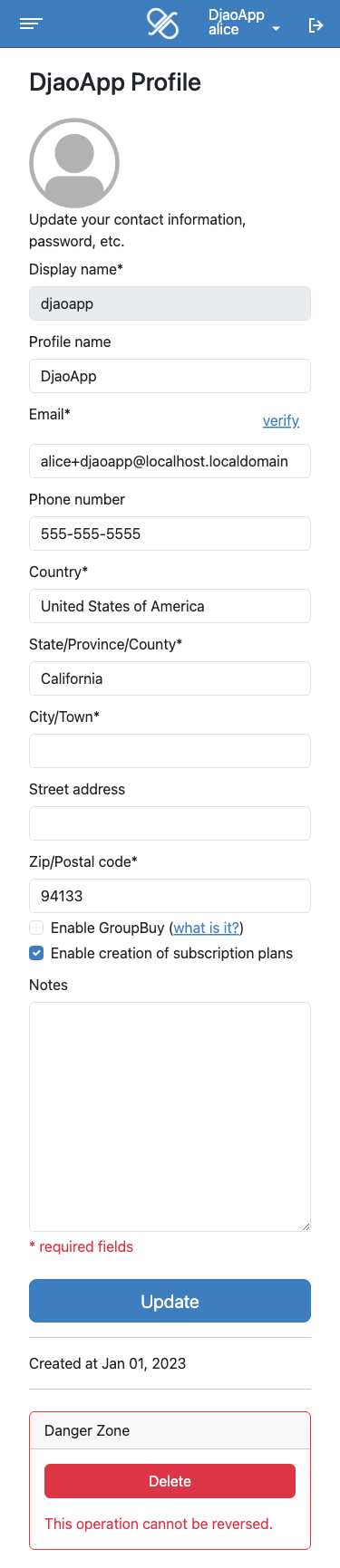Click the DjaoApp logo icon
Viewport: 340px width, 1568px height.
[163, 24]
